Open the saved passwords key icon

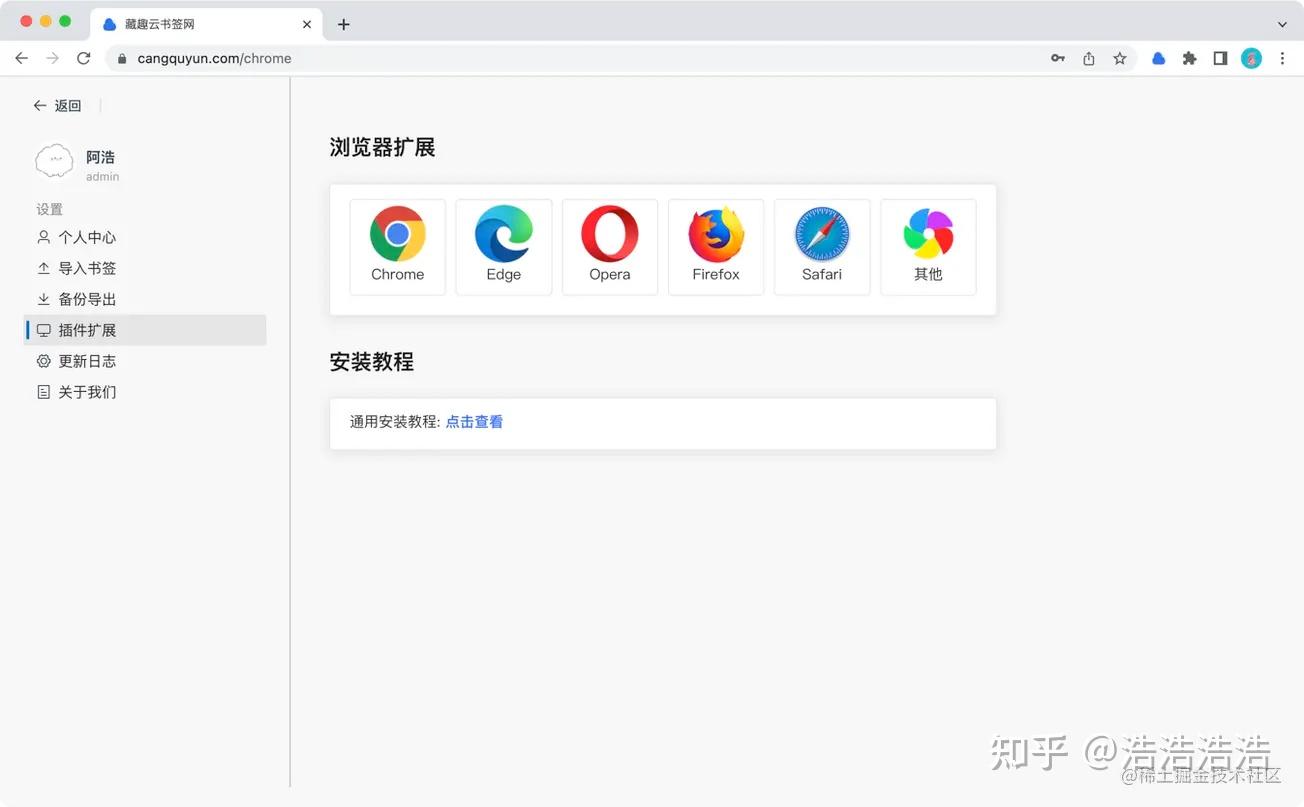pyautogui.click(x=1058, y=58)
